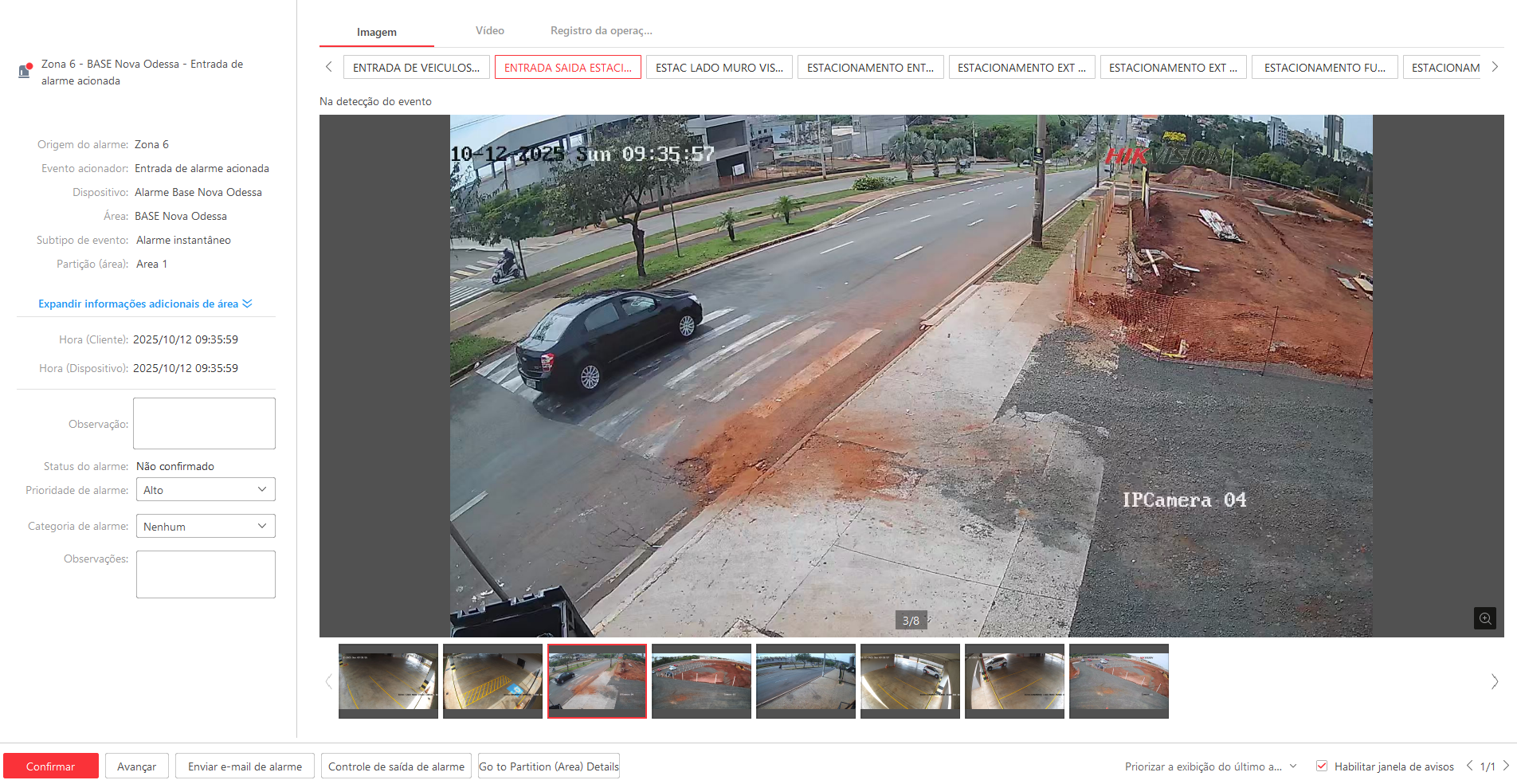
Task: Click Enviar e-mail de alarme button
Action: point(245,766)
